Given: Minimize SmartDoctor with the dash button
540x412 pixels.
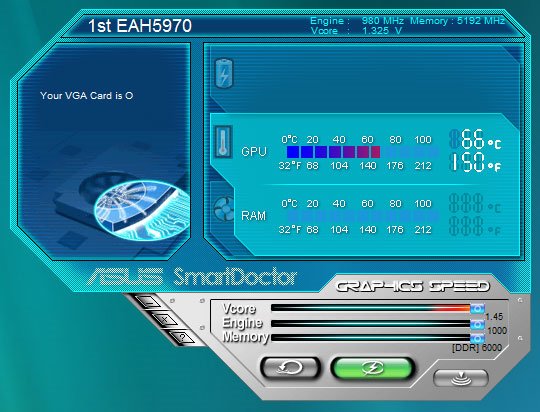Looking at the screenshot, I should pos(148,302).
